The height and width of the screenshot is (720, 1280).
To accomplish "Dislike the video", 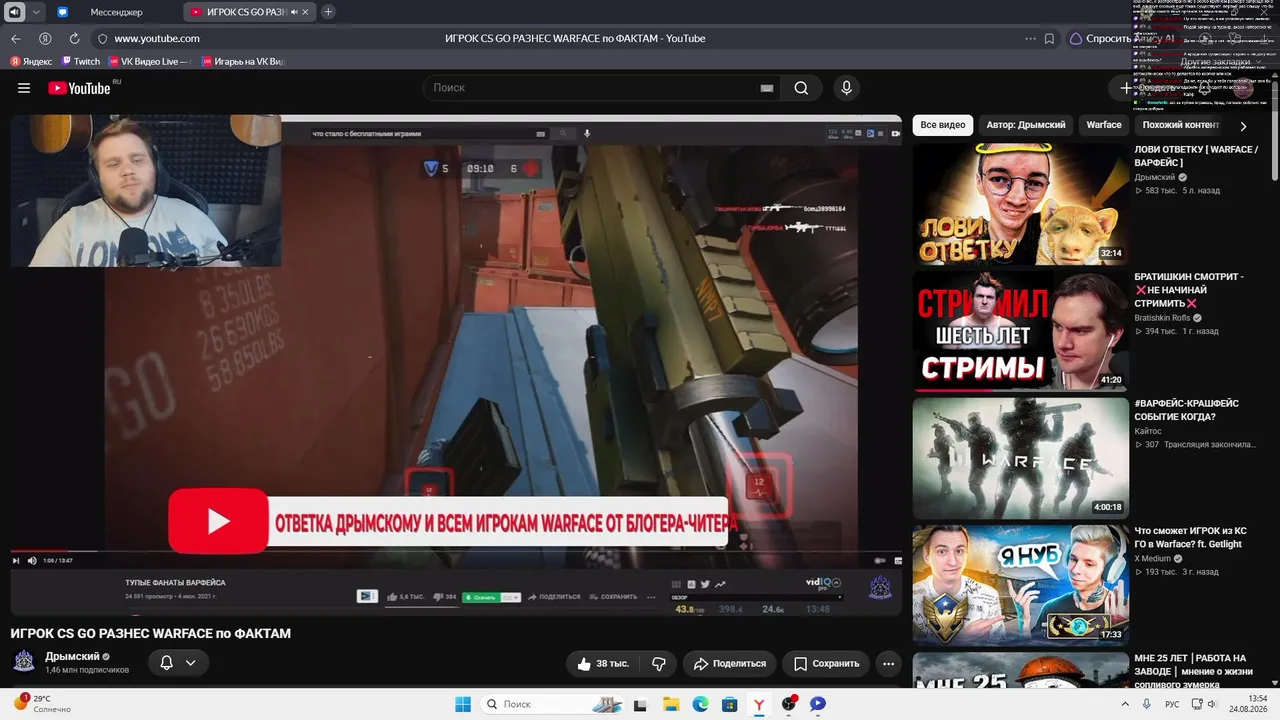I will (658, 663).
